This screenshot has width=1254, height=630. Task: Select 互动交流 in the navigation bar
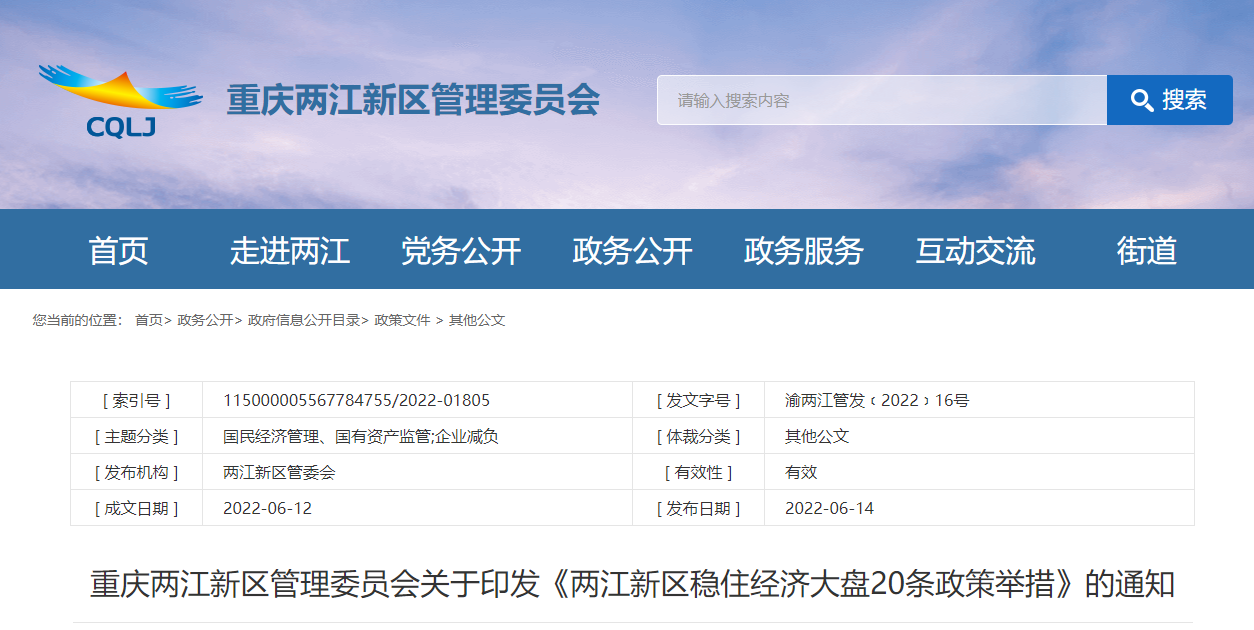coord(975,250)
